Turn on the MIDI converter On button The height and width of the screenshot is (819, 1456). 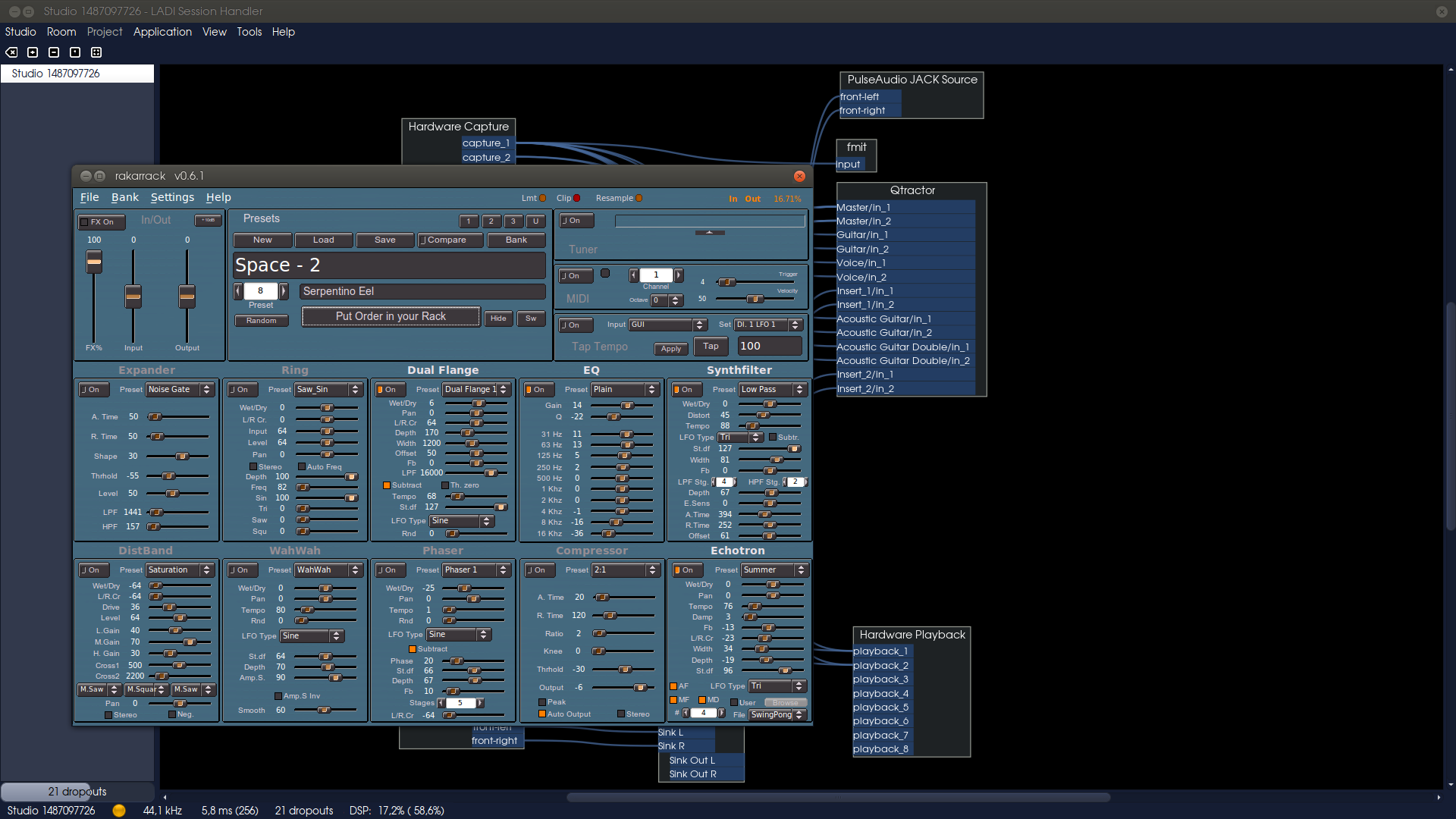point(576,276)
